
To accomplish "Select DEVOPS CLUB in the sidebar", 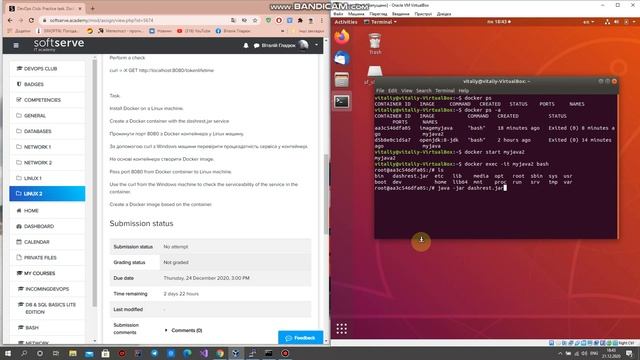I will pos(47,69).
